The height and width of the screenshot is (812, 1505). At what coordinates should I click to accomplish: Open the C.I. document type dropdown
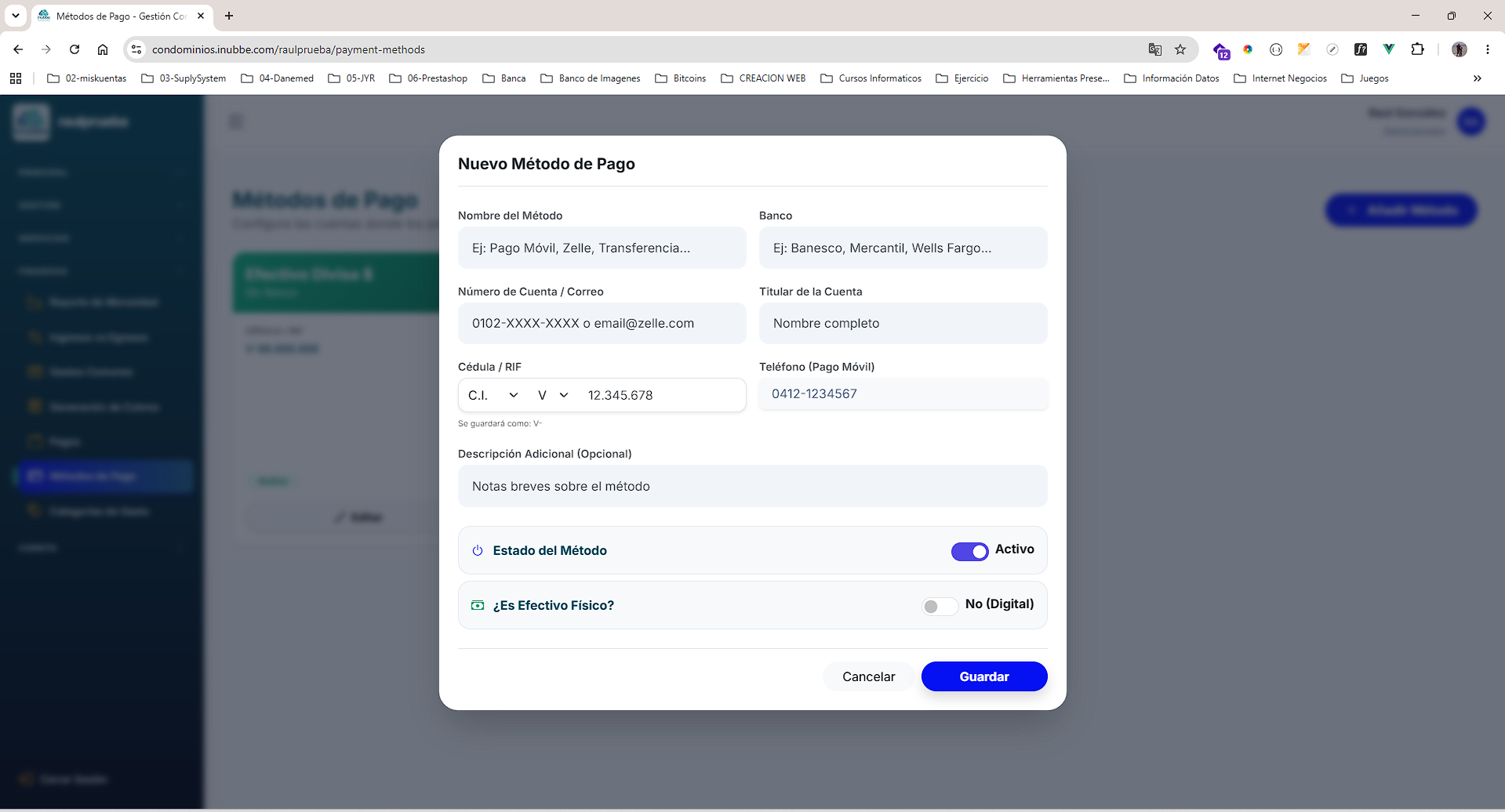(x=493, y=395)
